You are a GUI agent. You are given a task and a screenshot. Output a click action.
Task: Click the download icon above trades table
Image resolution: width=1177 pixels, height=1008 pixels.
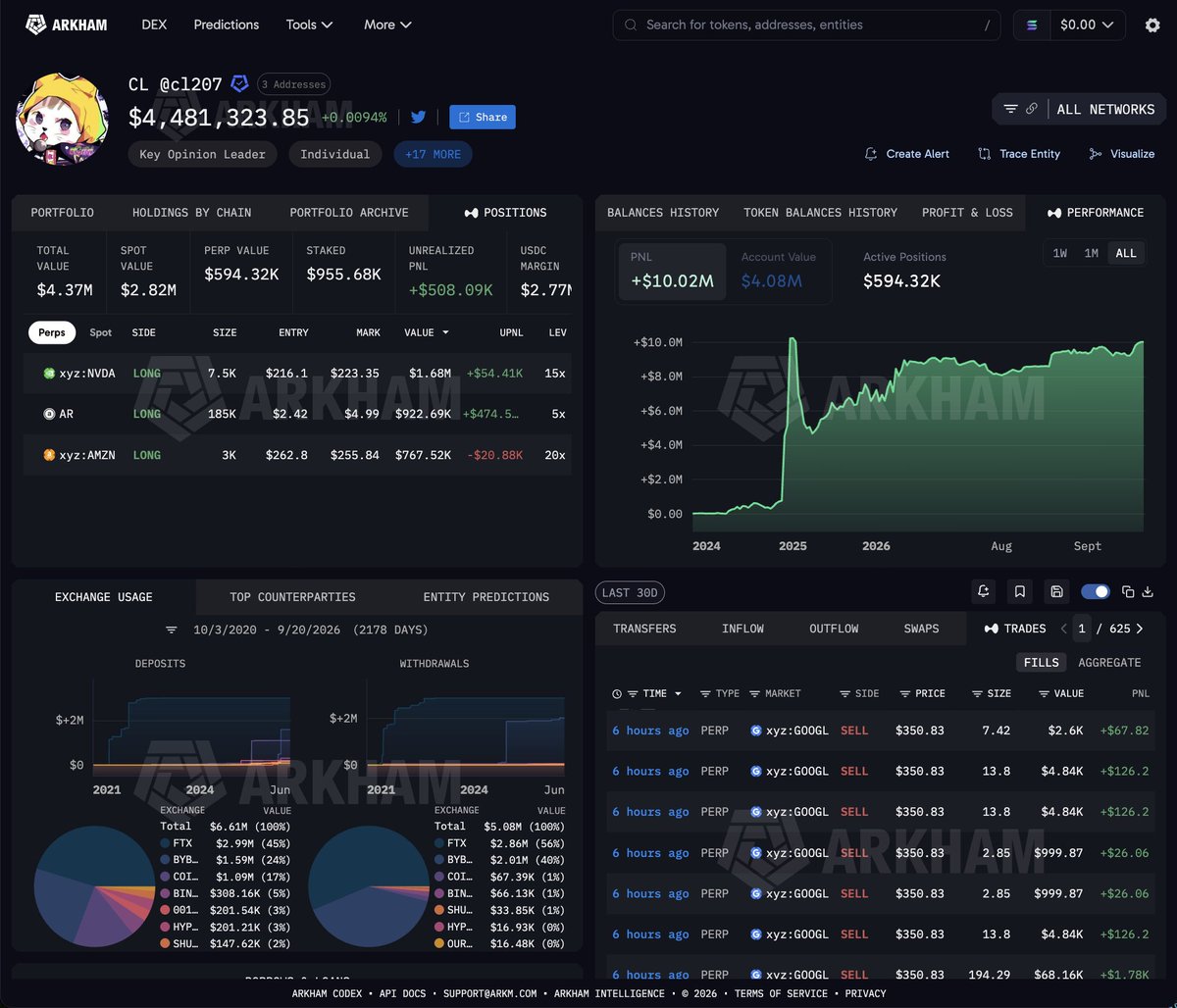point(1147,591)
